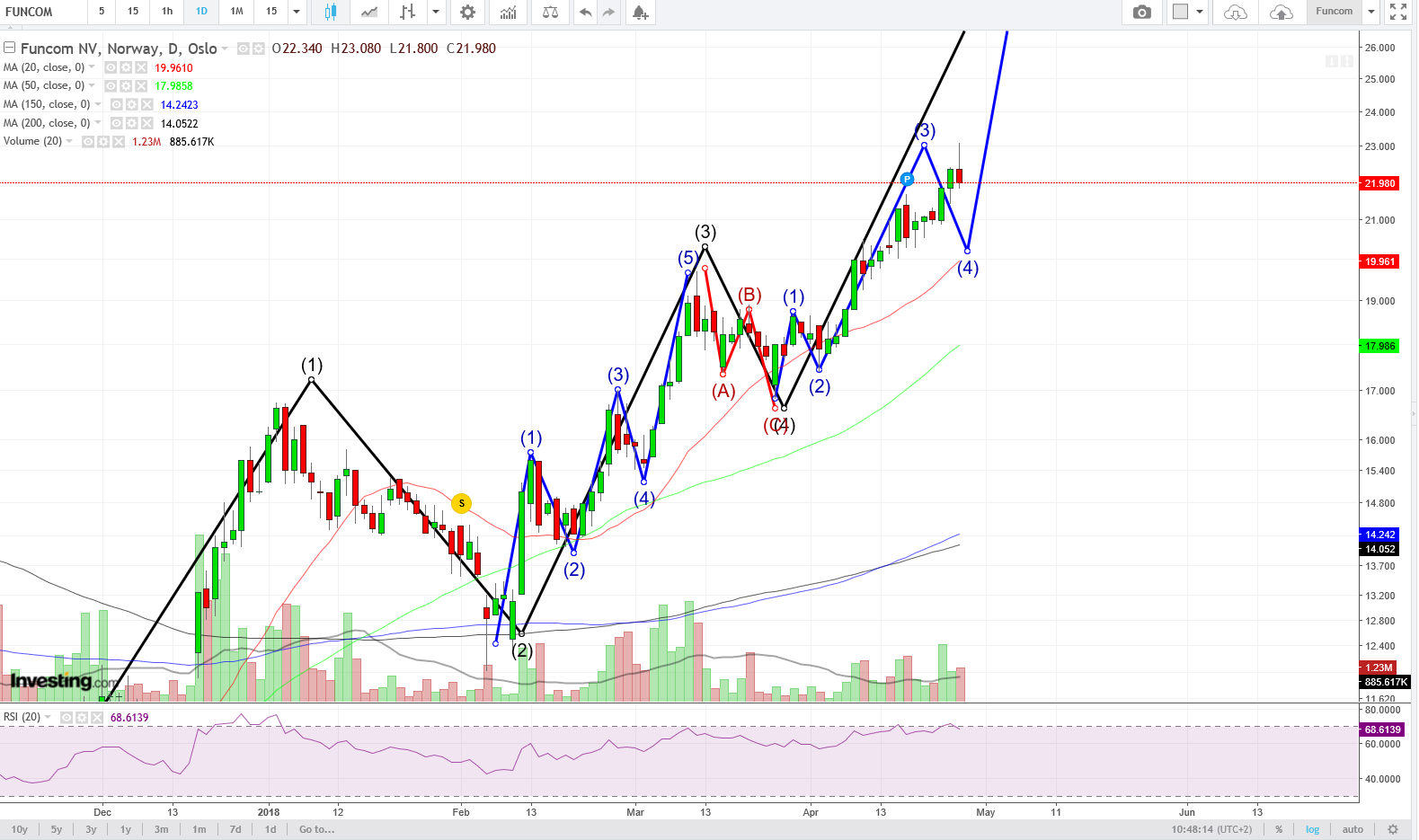
Task: Click the Go to... button
Action: [x=316, y=829]
